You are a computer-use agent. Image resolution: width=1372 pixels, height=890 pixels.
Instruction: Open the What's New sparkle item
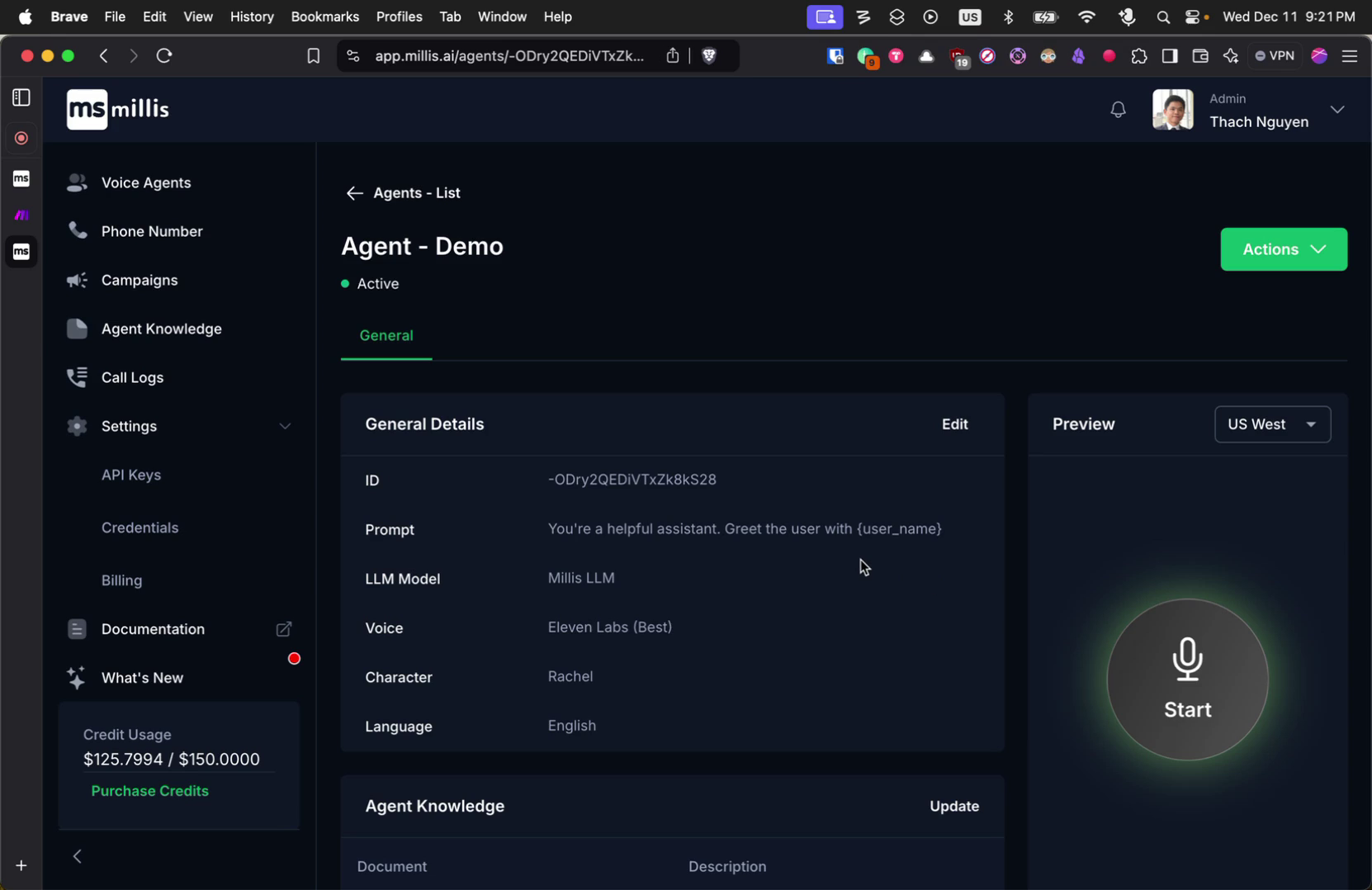point(142,678)
